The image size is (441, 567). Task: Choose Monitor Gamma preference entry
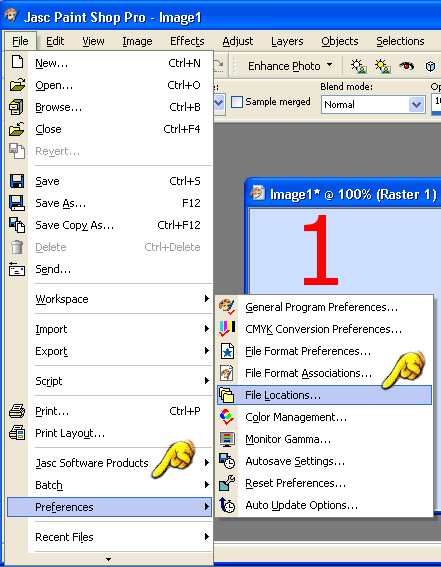point(324,439)
